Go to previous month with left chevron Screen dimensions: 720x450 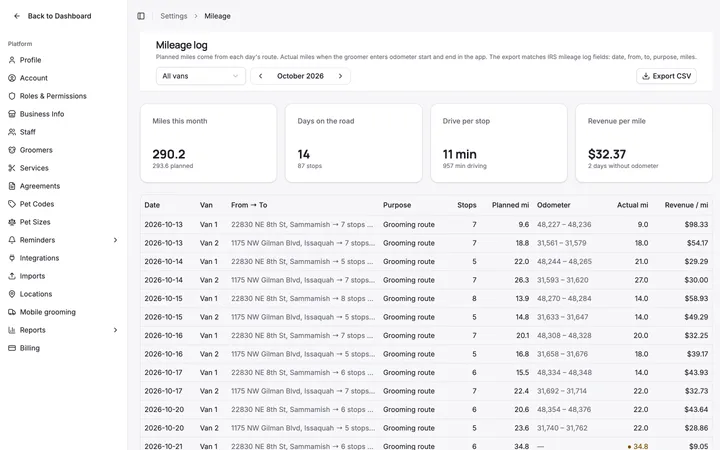point(260,76)
